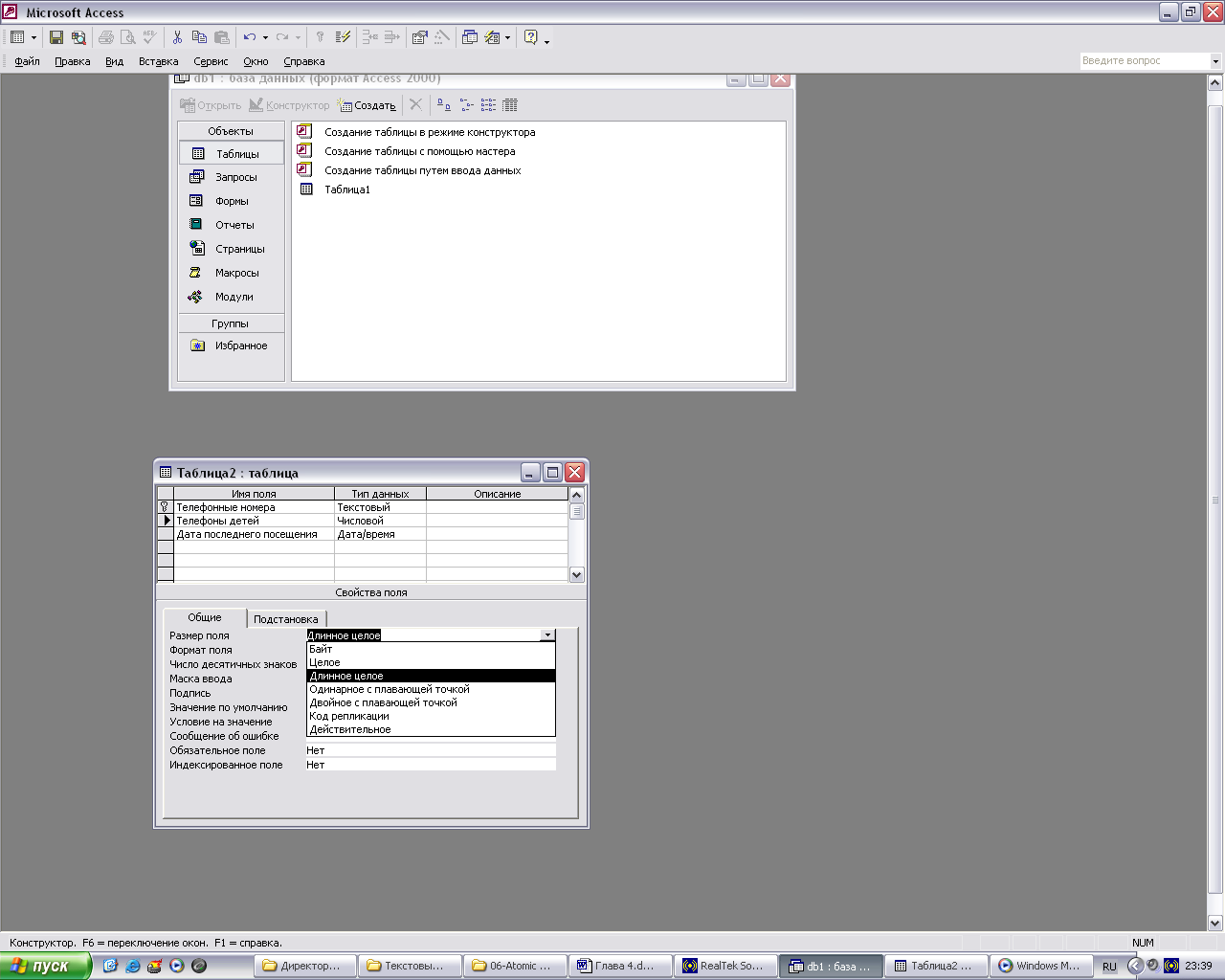Select Отчеты in Objects panel
This screenshot has height=980, width=1225.
(x=231, y=225)
